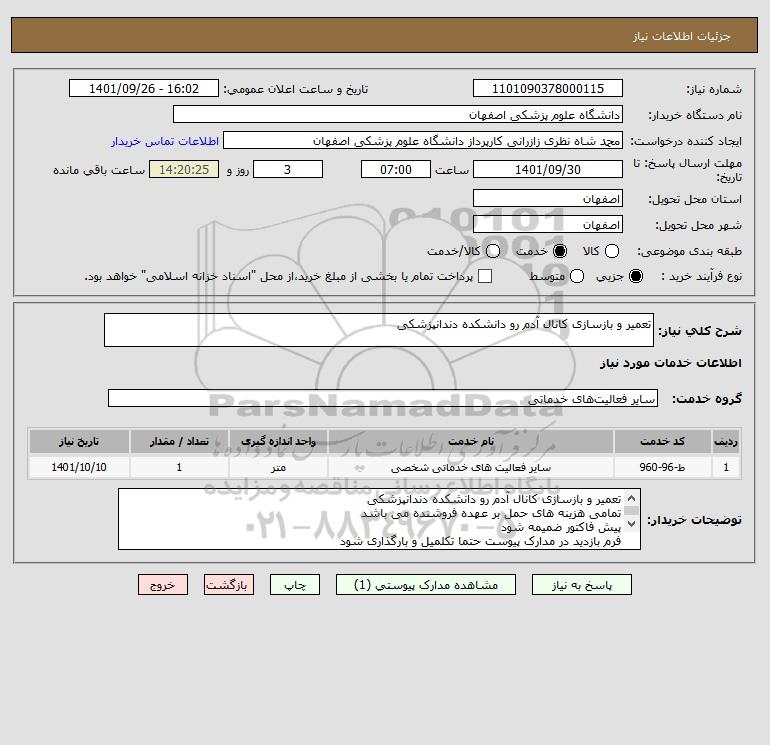
Task: Choose جزیی purchase process type
Action: point(635,276)
